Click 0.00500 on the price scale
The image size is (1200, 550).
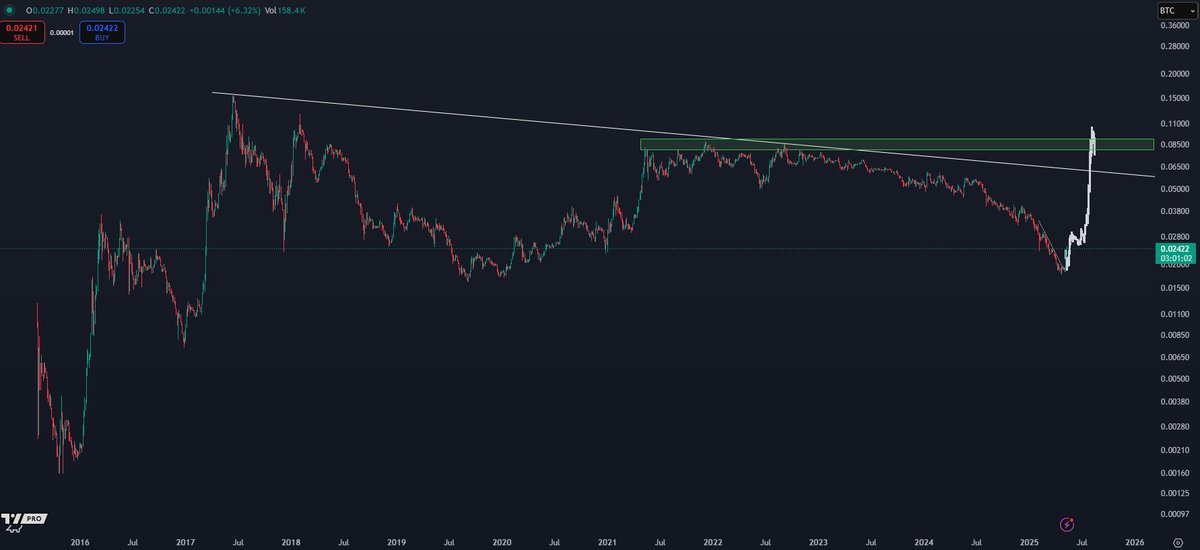pos(1173,379)
